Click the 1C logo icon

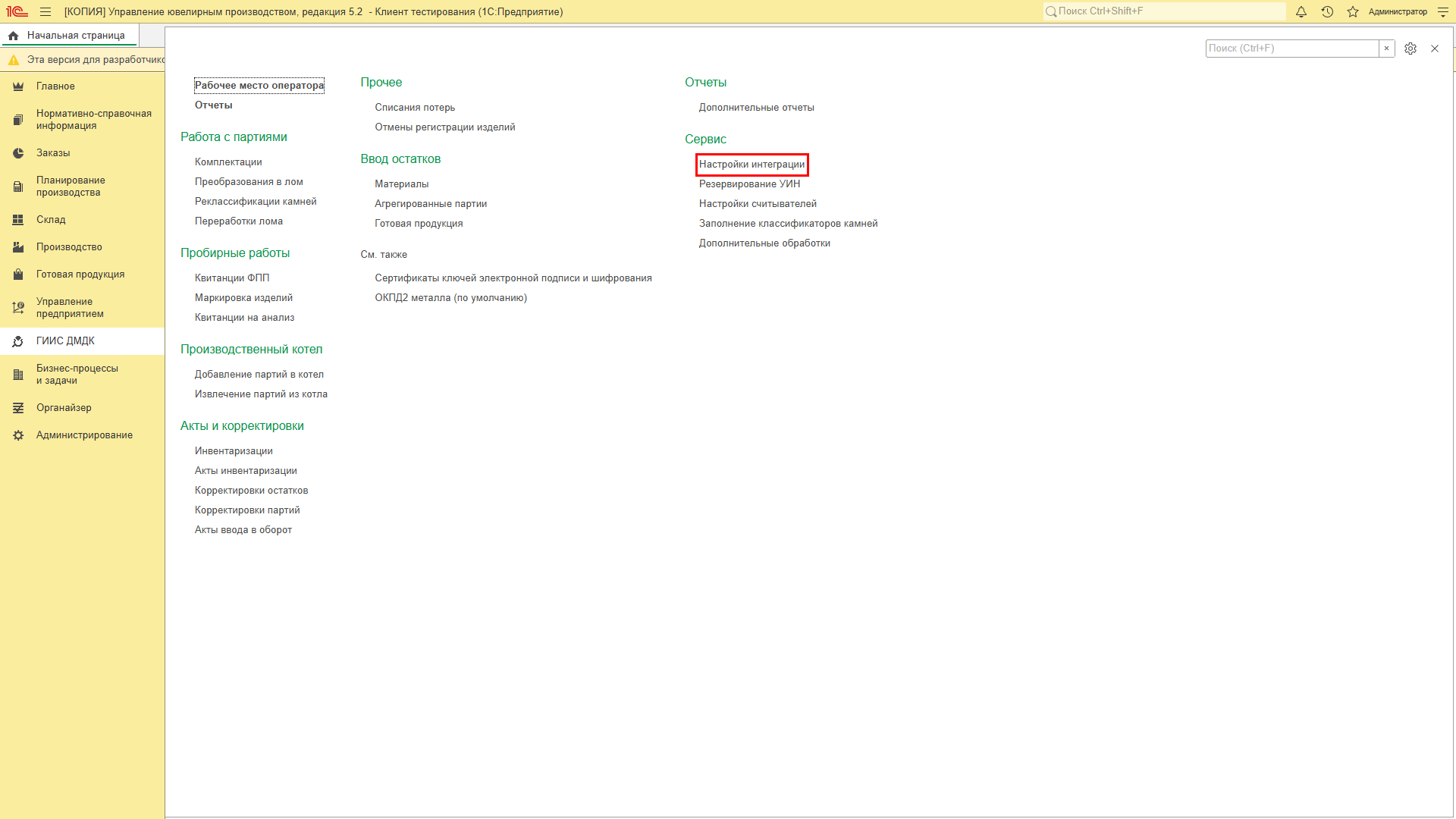[x=17, y=11]
